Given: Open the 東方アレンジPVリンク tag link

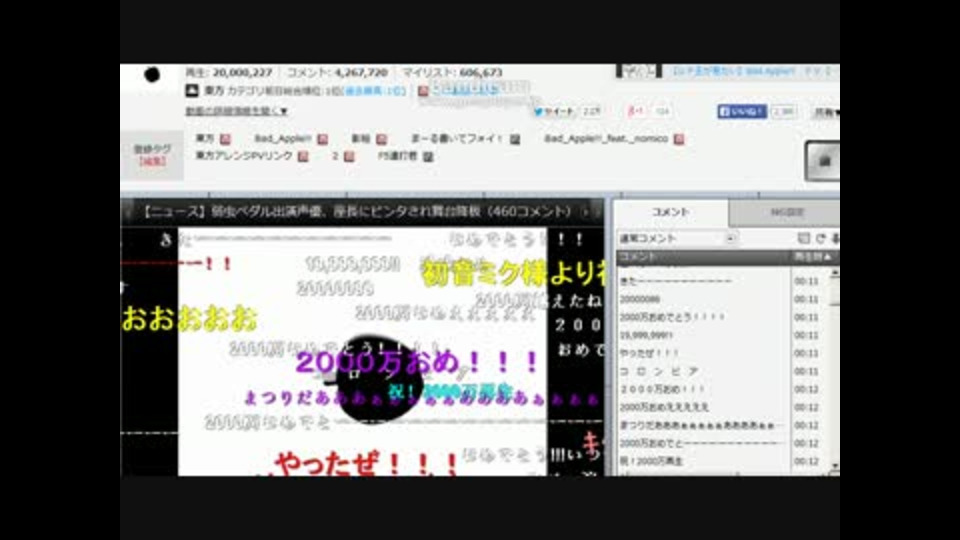Looking at the screenshot, I should [x=244, y=156].
